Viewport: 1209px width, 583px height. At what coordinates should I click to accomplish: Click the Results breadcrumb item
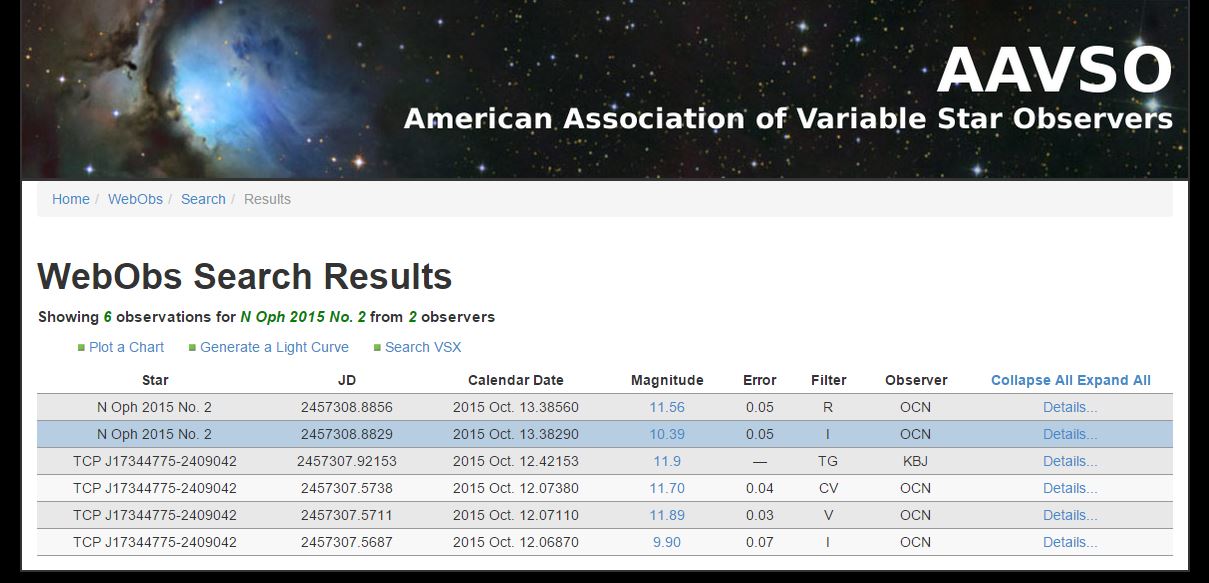267,199
